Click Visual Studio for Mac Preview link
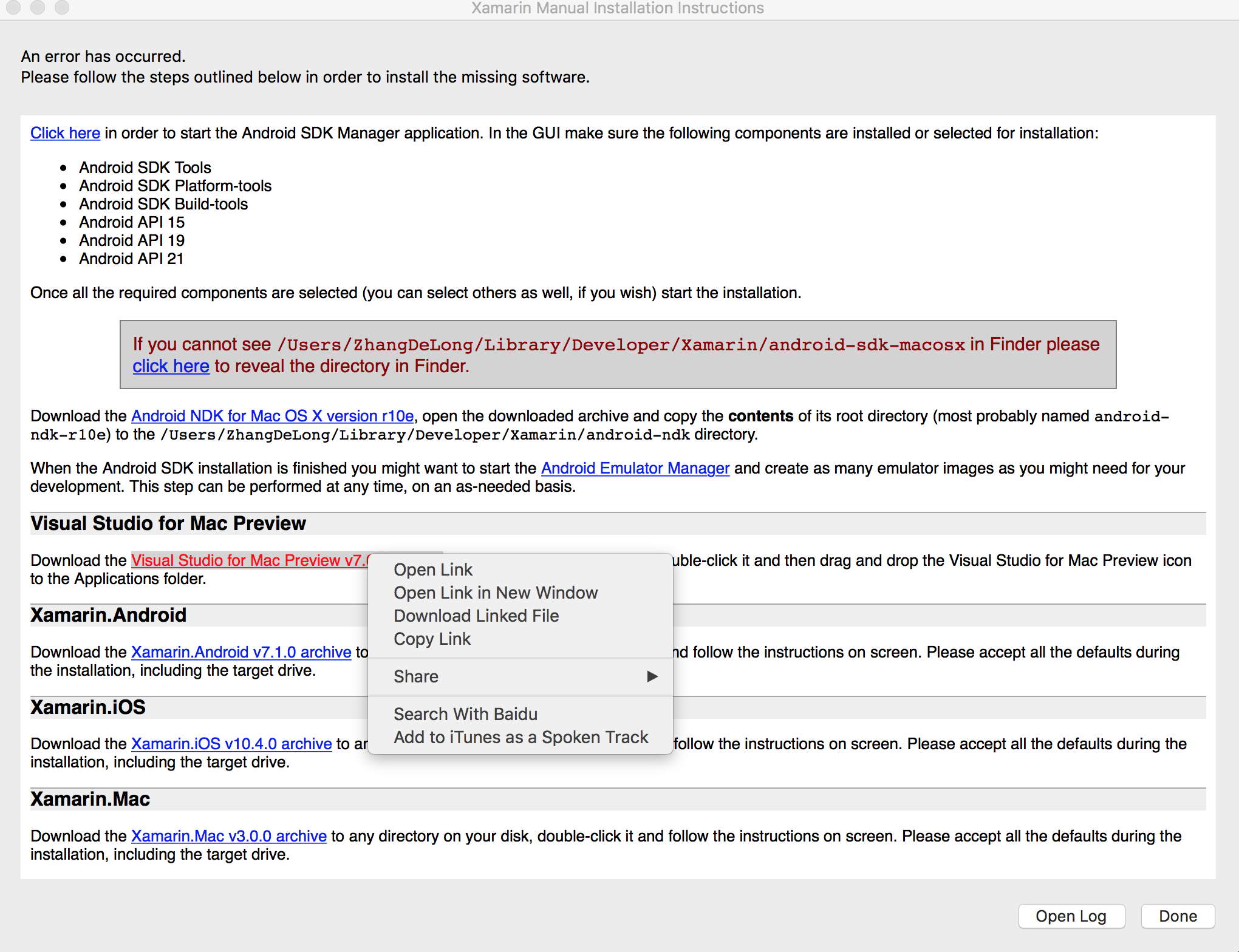This screenshot has width=1239, height=952. (x=250, y=560)
